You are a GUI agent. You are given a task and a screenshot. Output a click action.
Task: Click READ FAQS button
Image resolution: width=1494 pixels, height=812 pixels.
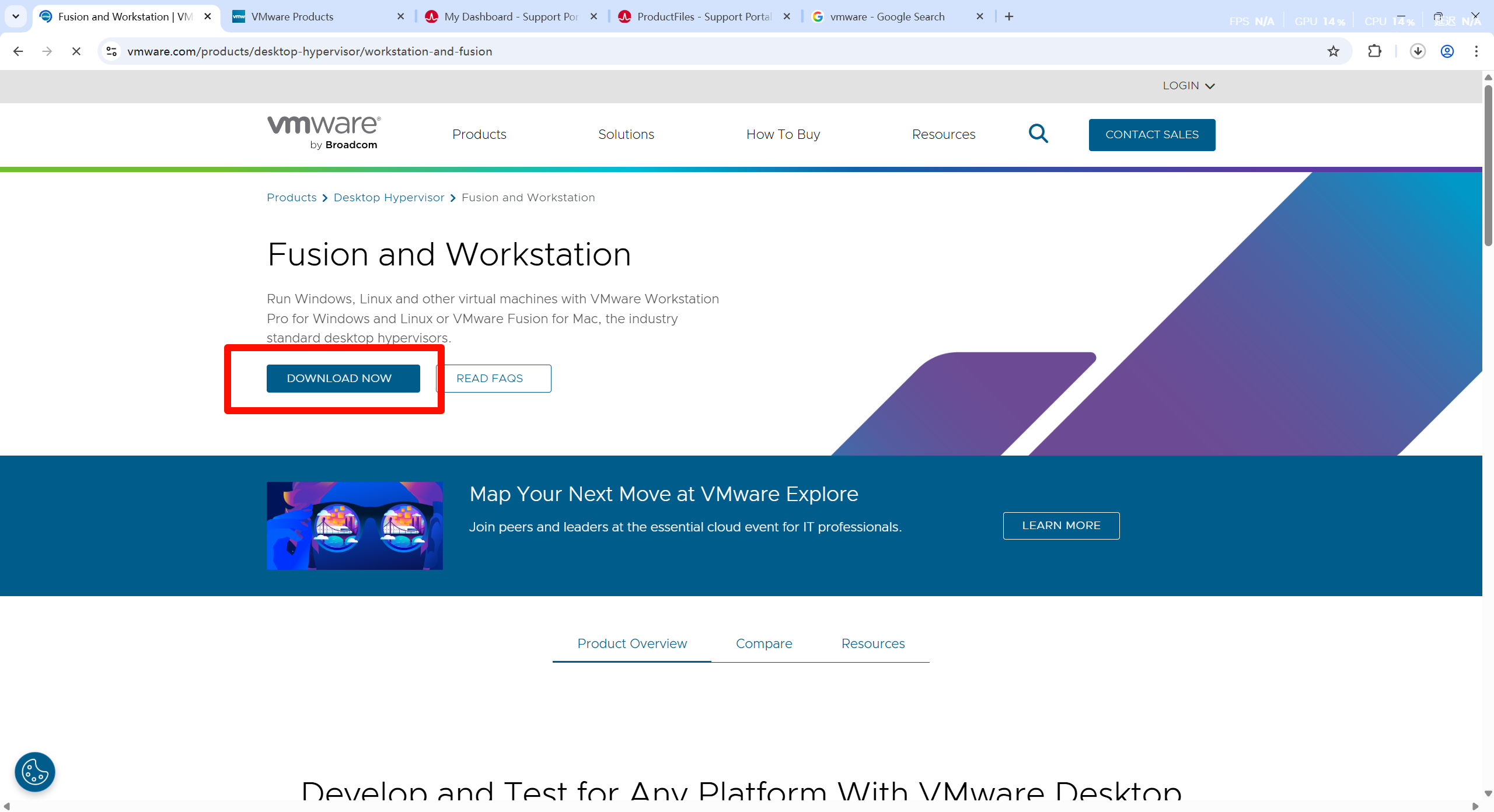(493, 378)
